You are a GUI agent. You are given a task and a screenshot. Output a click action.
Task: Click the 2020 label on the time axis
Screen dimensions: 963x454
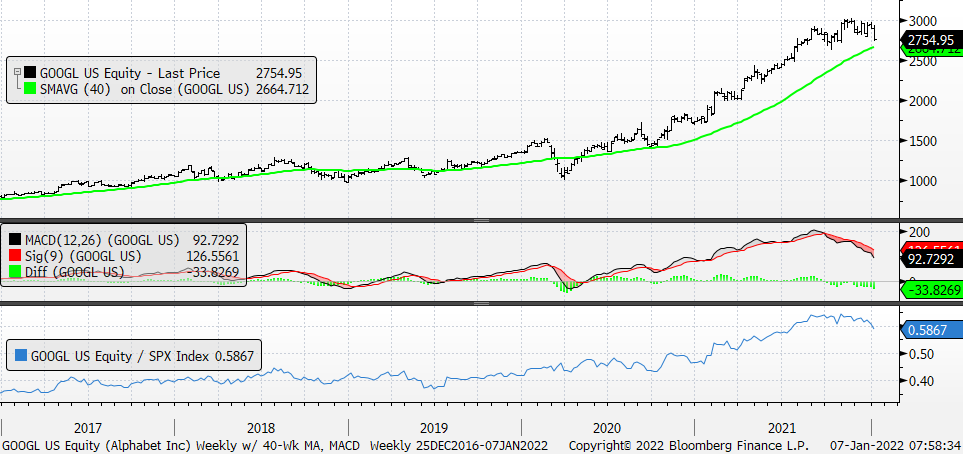(x=607, y=428)
